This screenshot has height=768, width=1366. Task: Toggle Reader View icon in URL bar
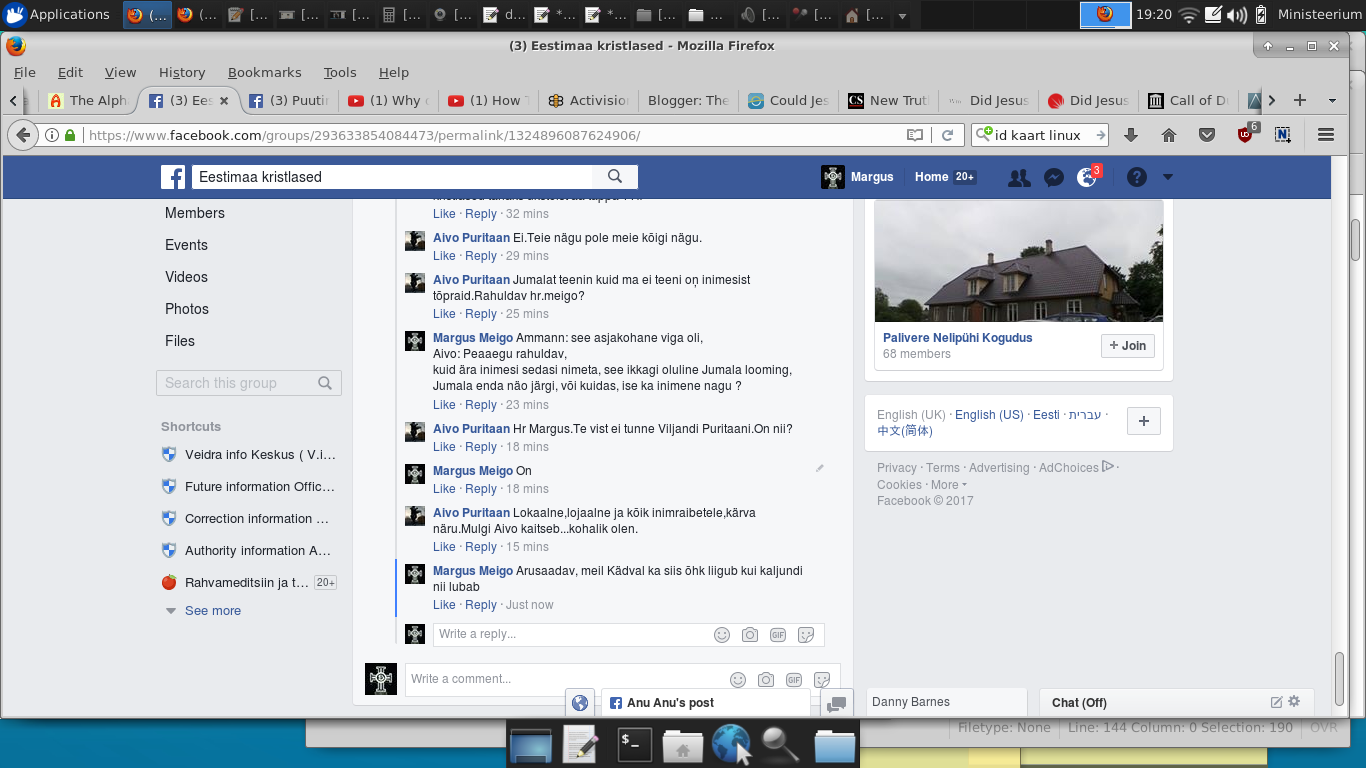(x=915, y=135)
